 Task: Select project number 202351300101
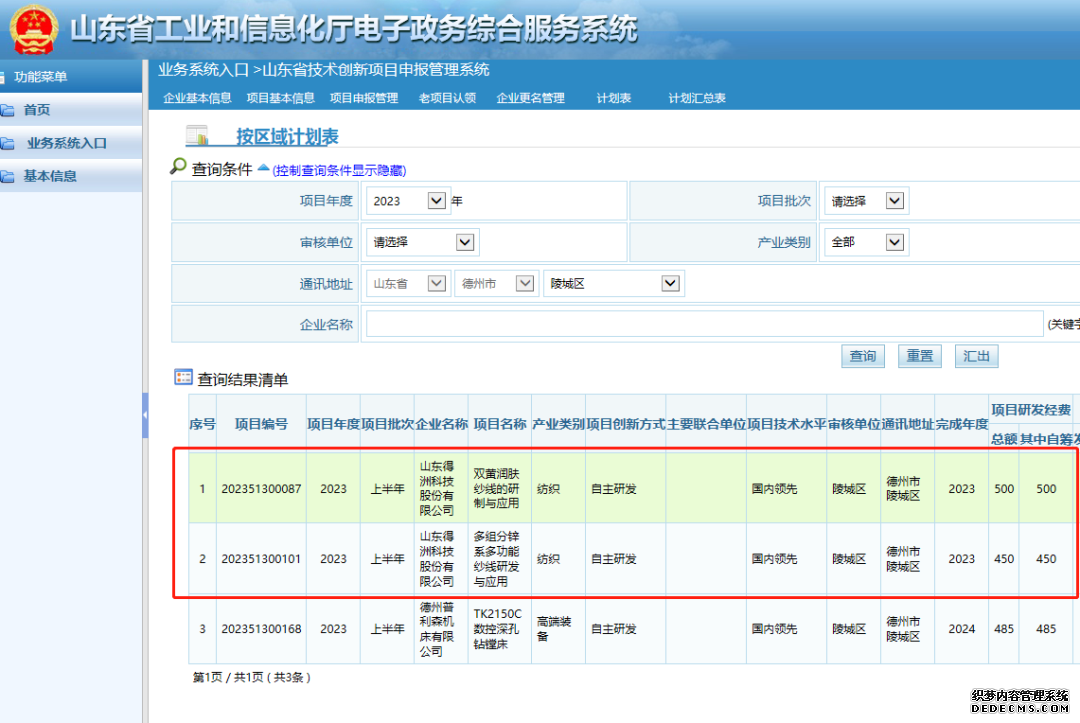click(x=261, y=559)
